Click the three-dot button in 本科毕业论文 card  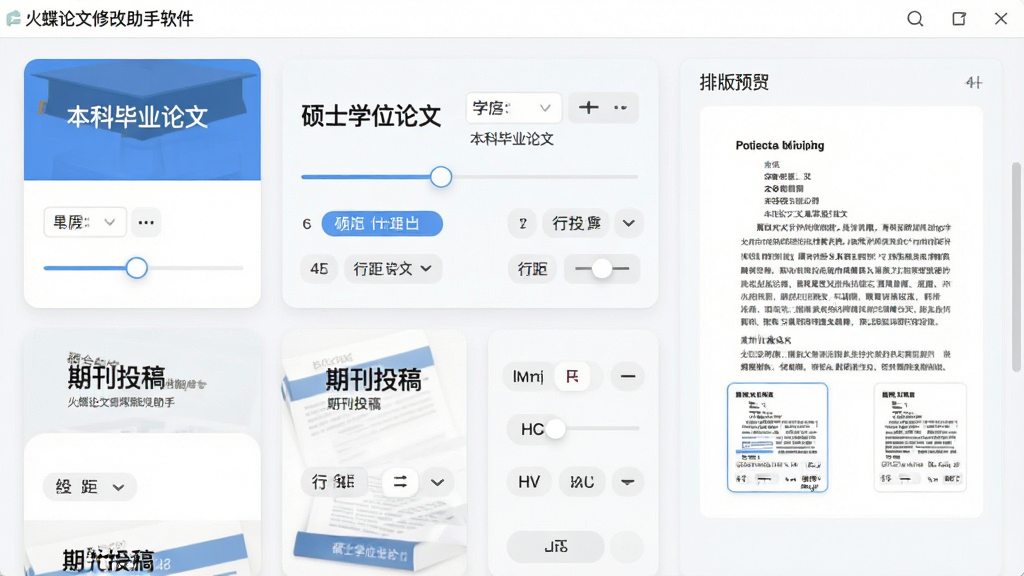146,222
